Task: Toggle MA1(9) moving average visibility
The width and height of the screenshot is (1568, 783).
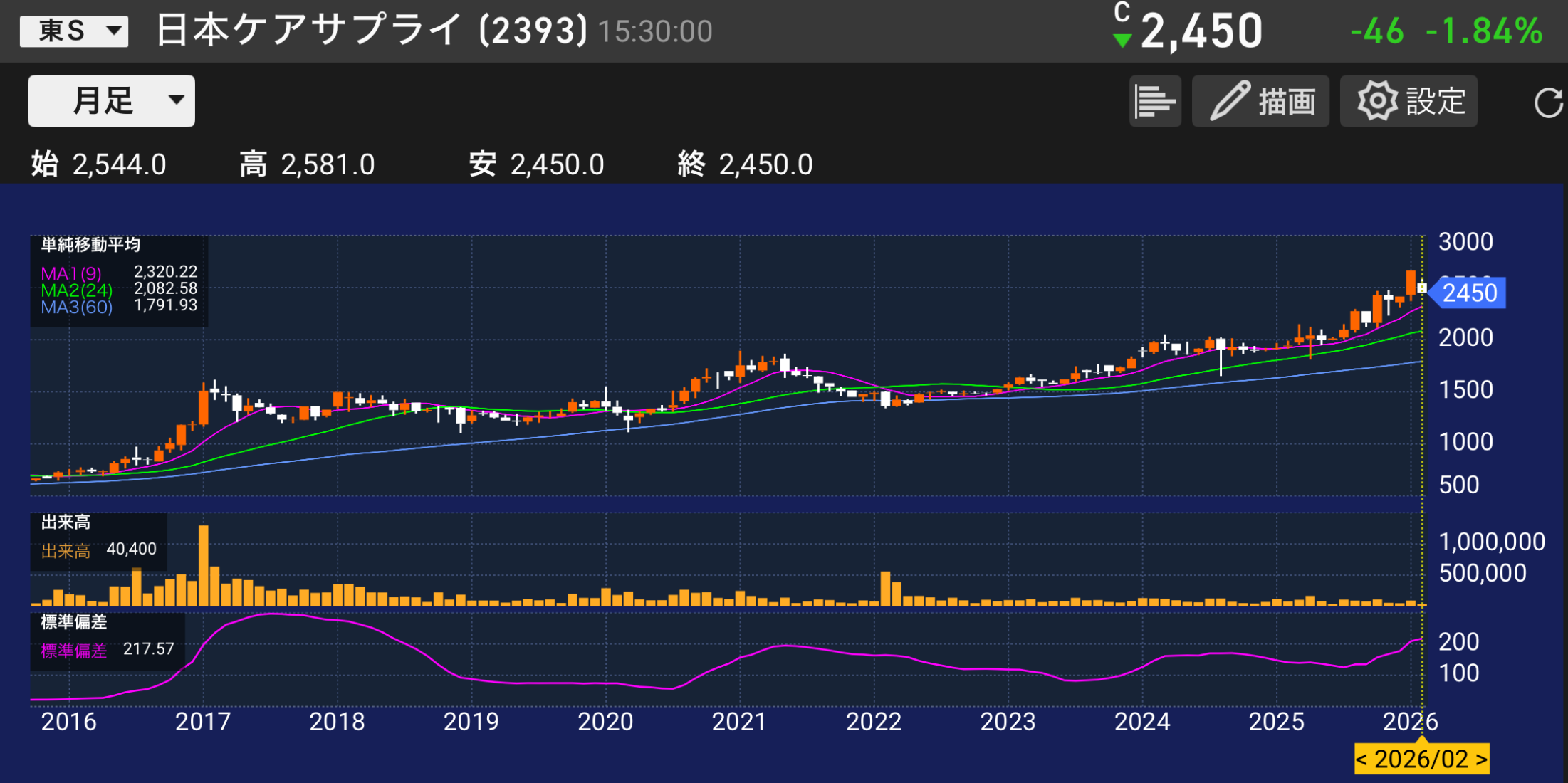Action: pos(71,272)
